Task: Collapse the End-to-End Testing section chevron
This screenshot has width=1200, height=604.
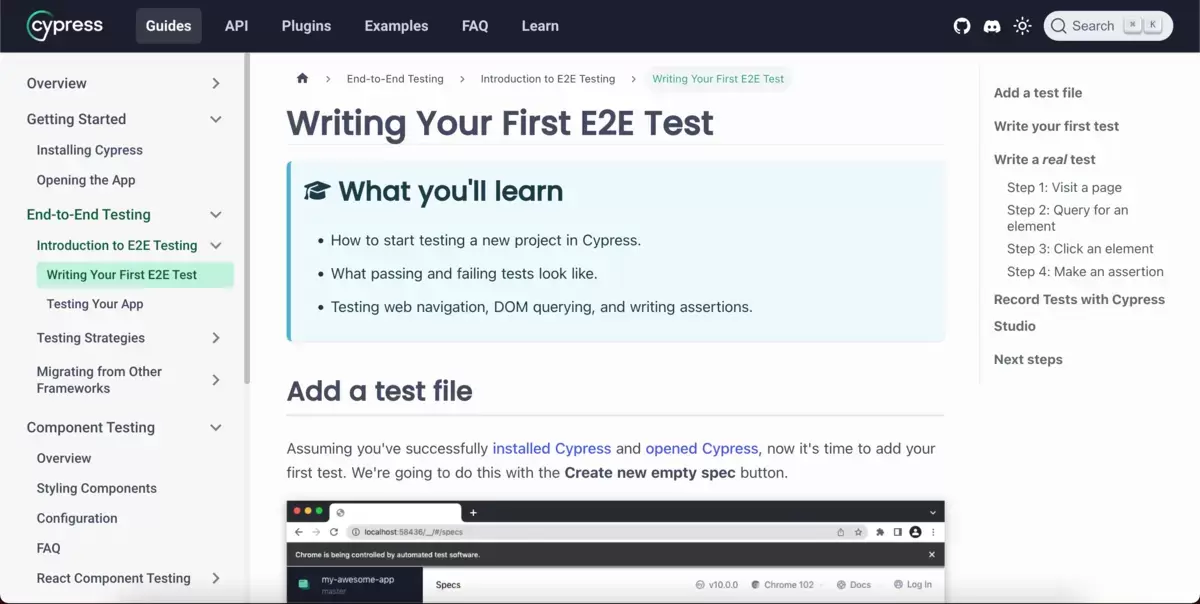Action: point(215,214)
